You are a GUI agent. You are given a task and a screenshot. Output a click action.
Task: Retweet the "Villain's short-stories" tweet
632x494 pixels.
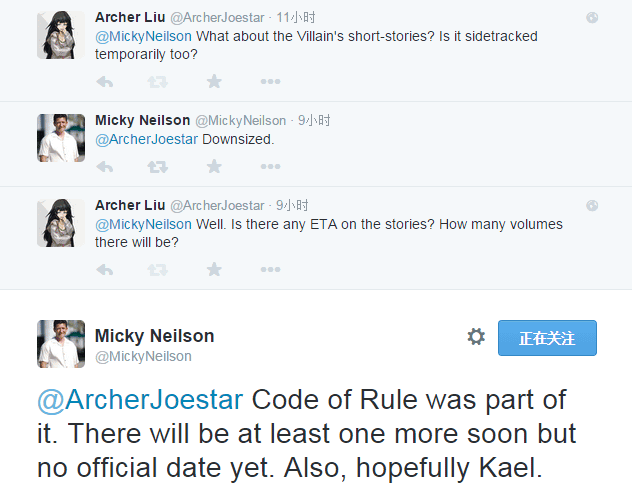click(158, 81)
